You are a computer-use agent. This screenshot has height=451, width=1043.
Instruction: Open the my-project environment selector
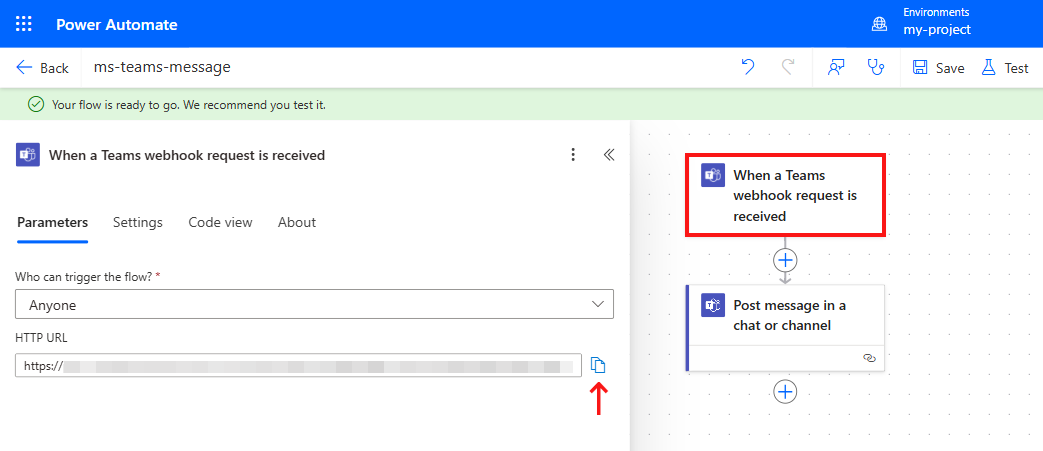point(937,21)
